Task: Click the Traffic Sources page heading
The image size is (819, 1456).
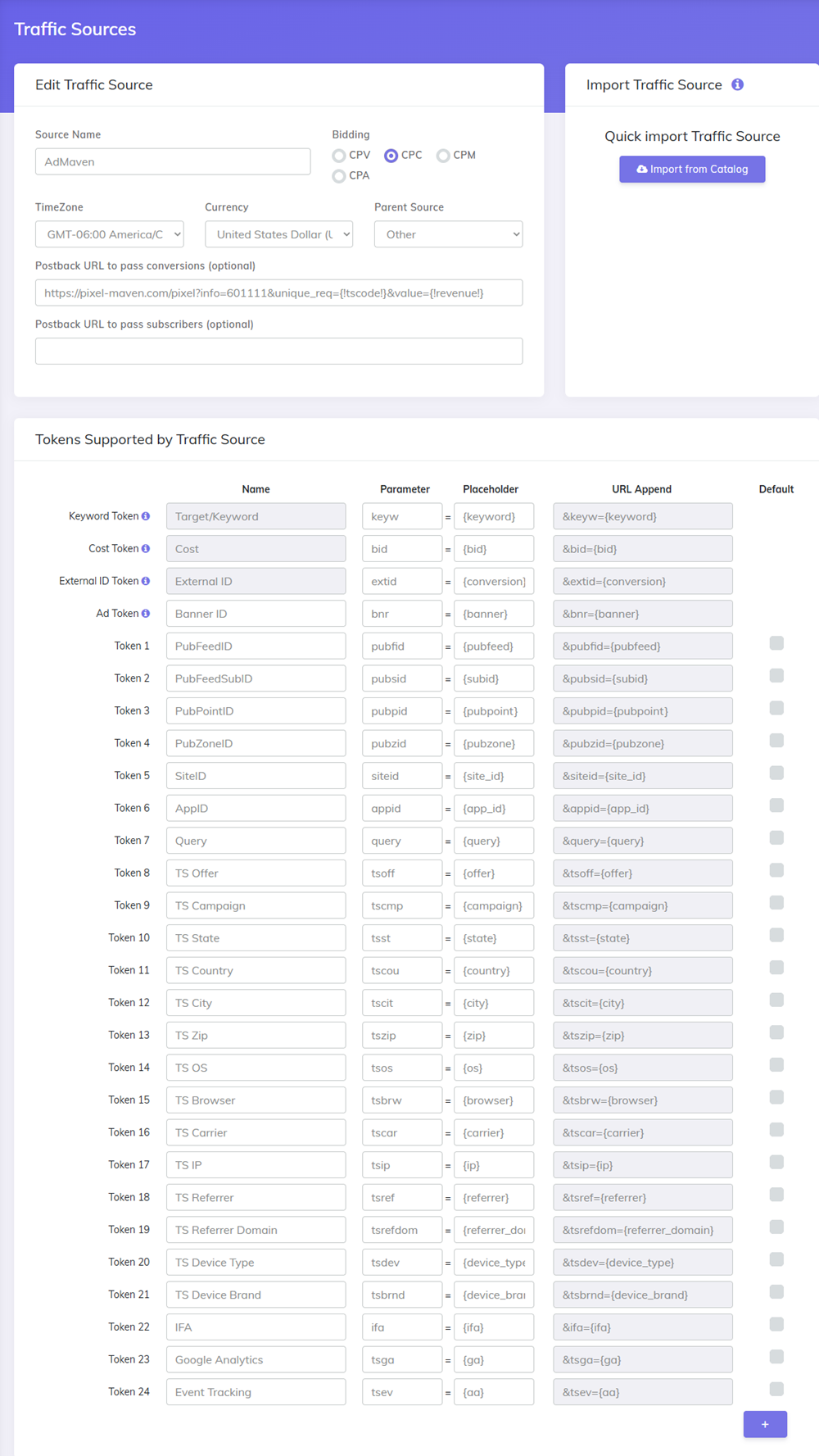Action: (x=75, y=29)
